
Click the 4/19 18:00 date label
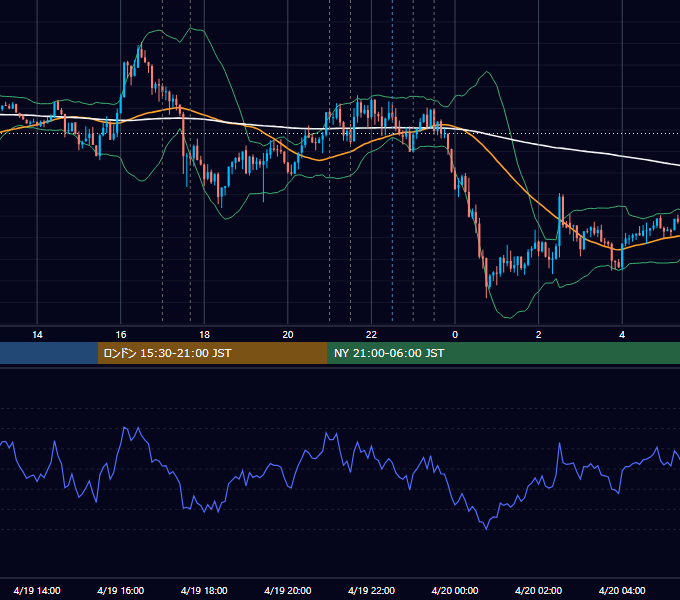pos(204,590)
